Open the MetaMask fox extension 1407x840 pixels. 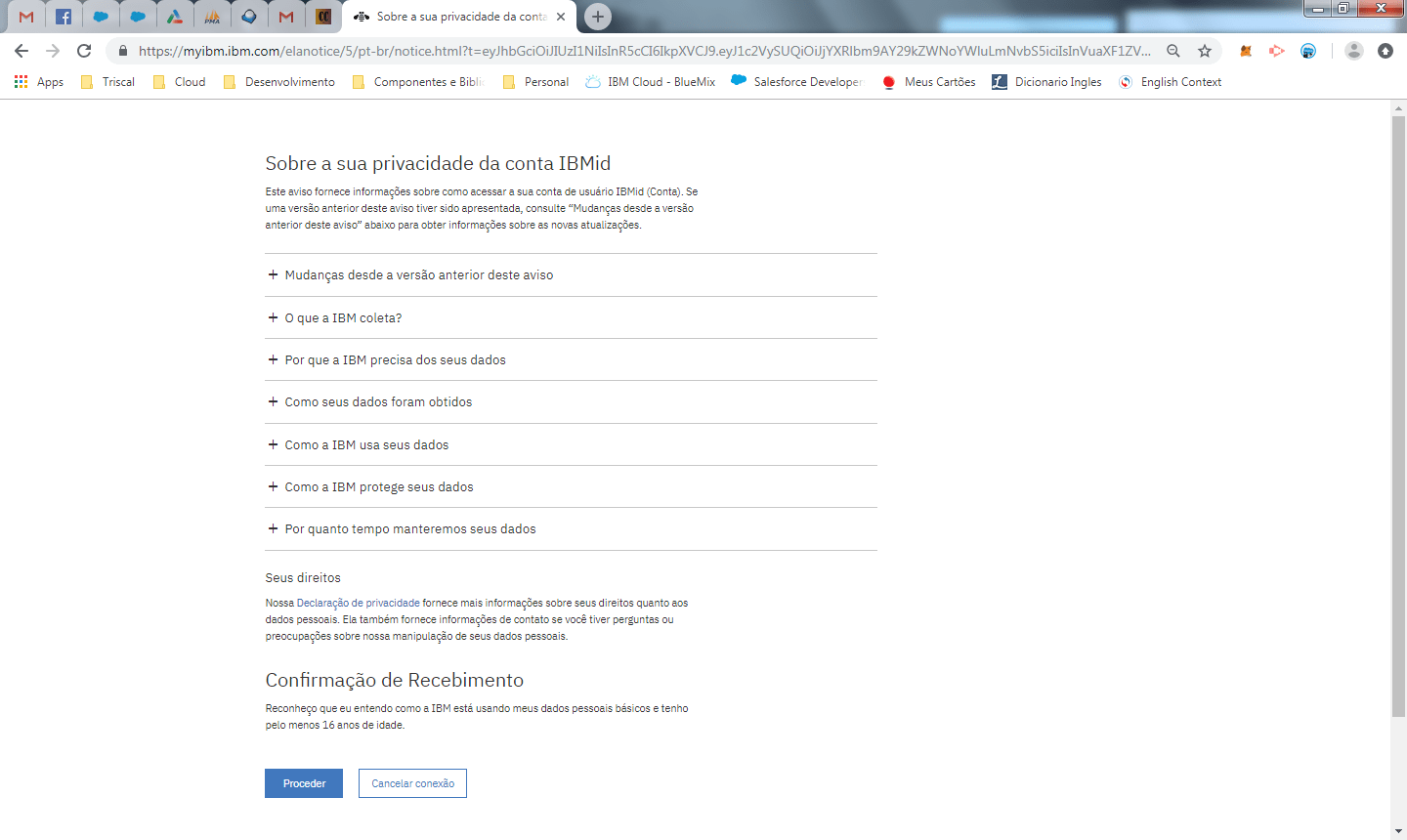(x=1246, y=51)
